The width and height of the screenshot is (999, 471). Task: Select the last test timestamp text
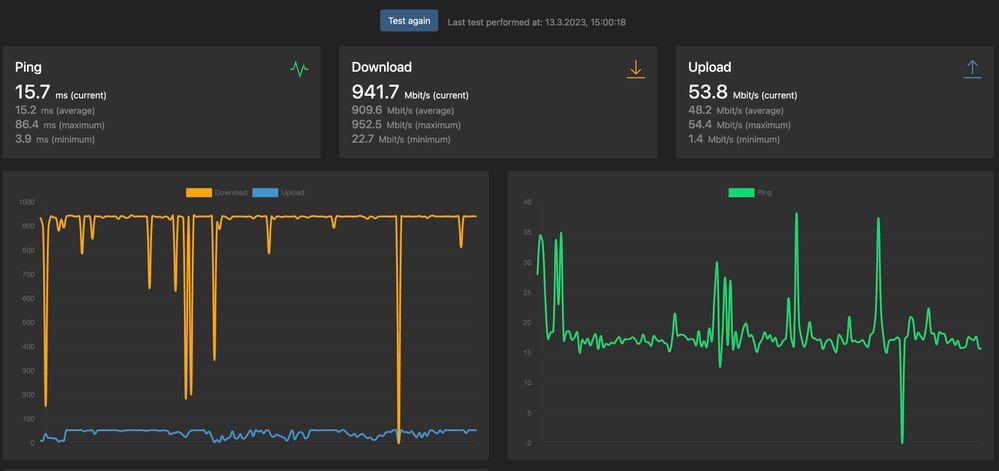pos(536,22)
